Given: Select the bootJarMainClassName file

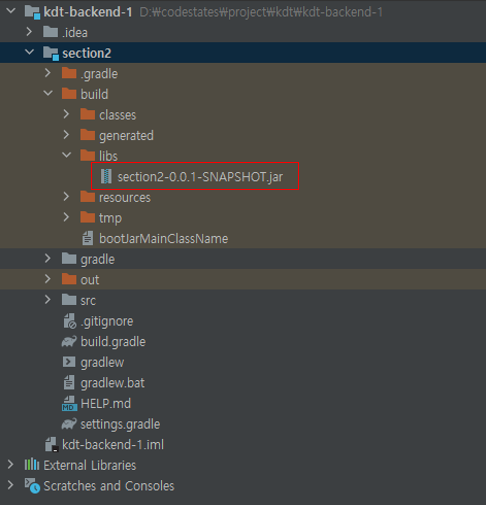Looking at the screenshot, I should coord(163,239).
